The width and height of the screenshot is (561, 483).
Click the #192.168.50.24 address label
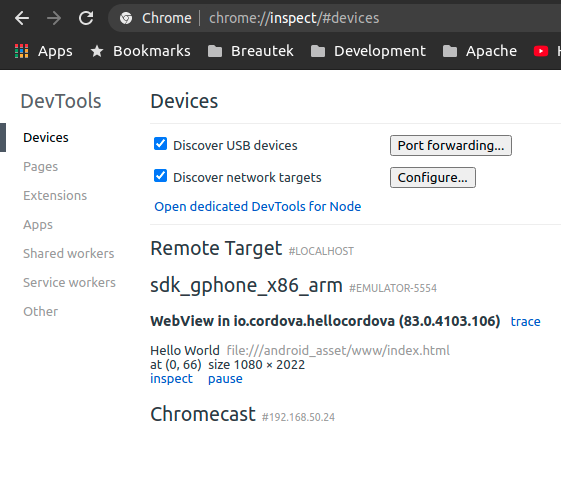[x=298, y=417]
